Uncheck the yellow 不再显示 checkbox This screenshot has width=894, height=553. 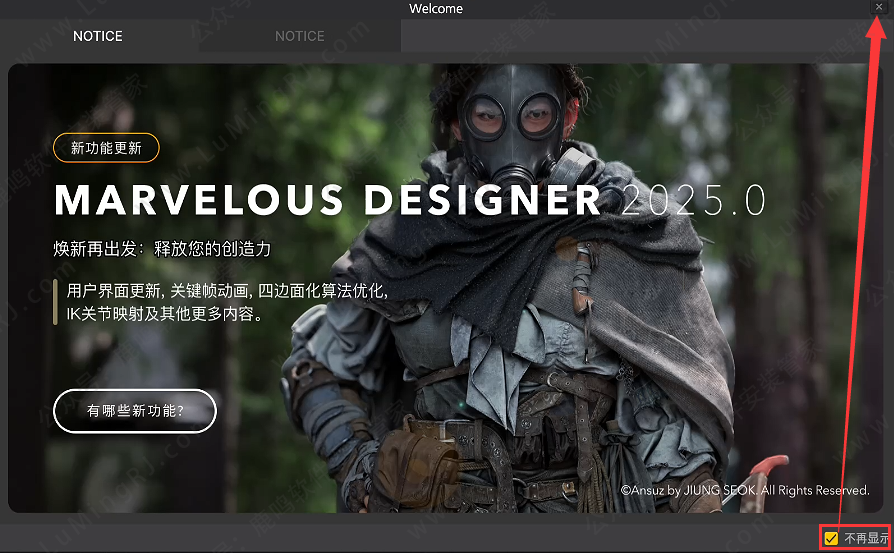(x=831, y=539)
